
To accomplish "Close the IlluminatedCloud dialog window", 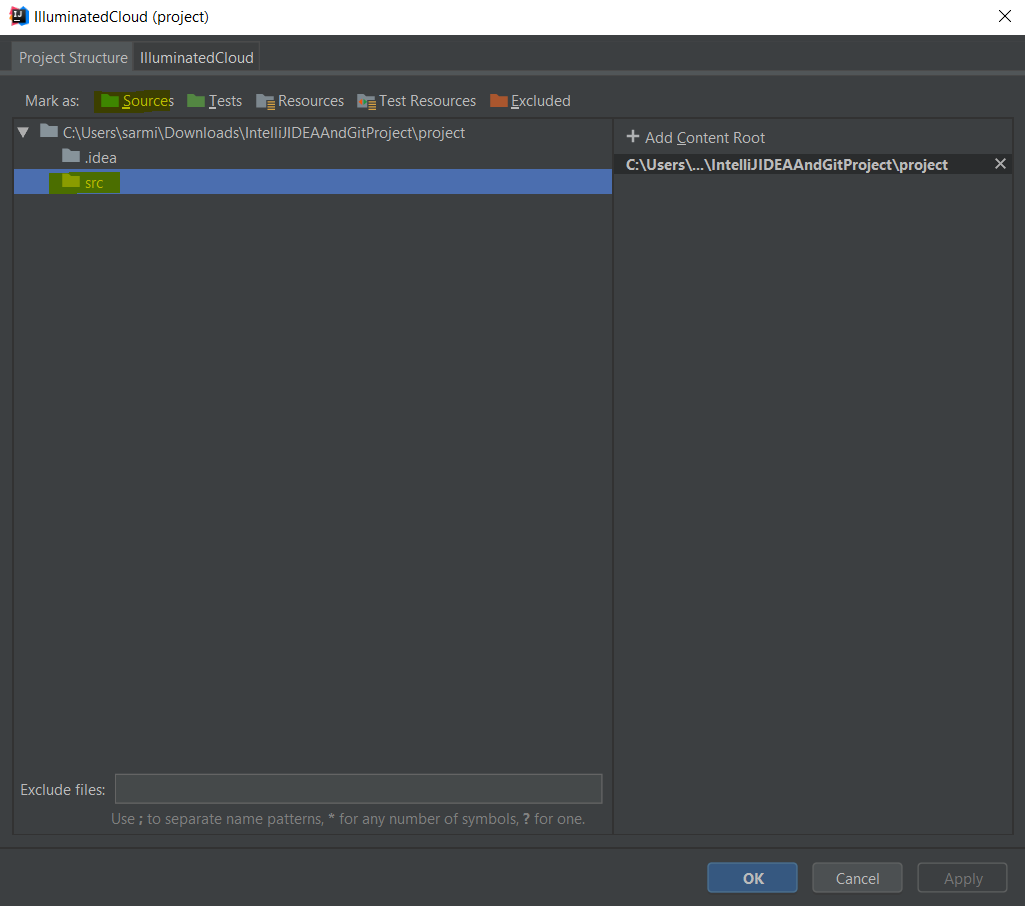I will (x=1004, y=16).
